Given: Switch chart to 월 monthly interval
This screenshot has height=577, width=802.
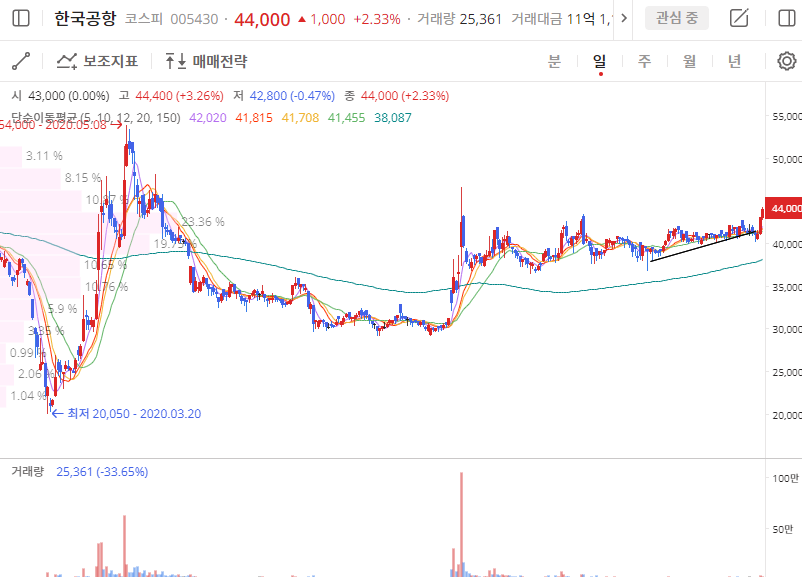Looking at the screenshot, I should 689,61.
